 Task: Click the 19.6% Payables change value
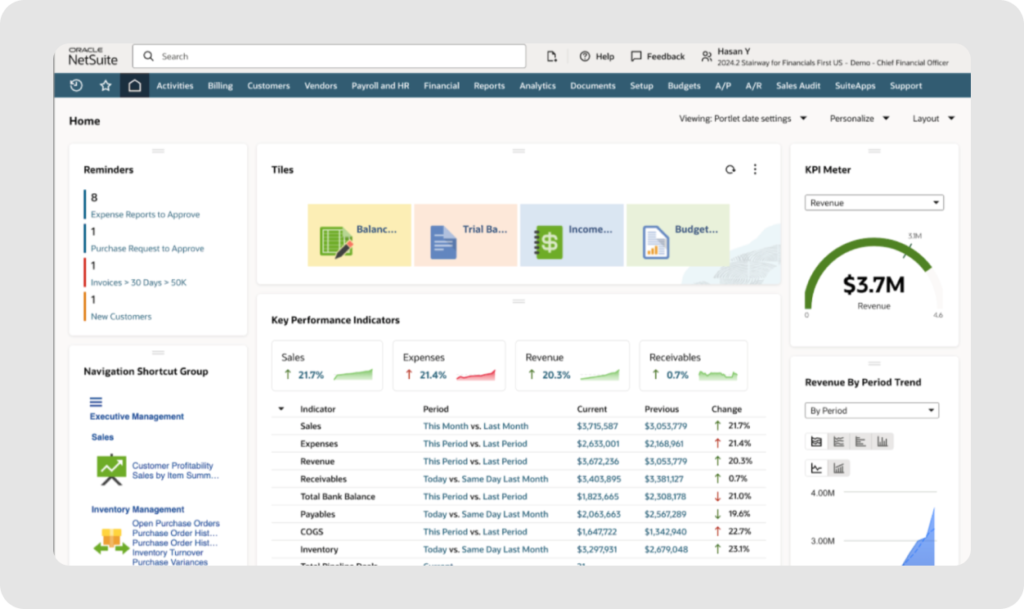pos(739,514)
